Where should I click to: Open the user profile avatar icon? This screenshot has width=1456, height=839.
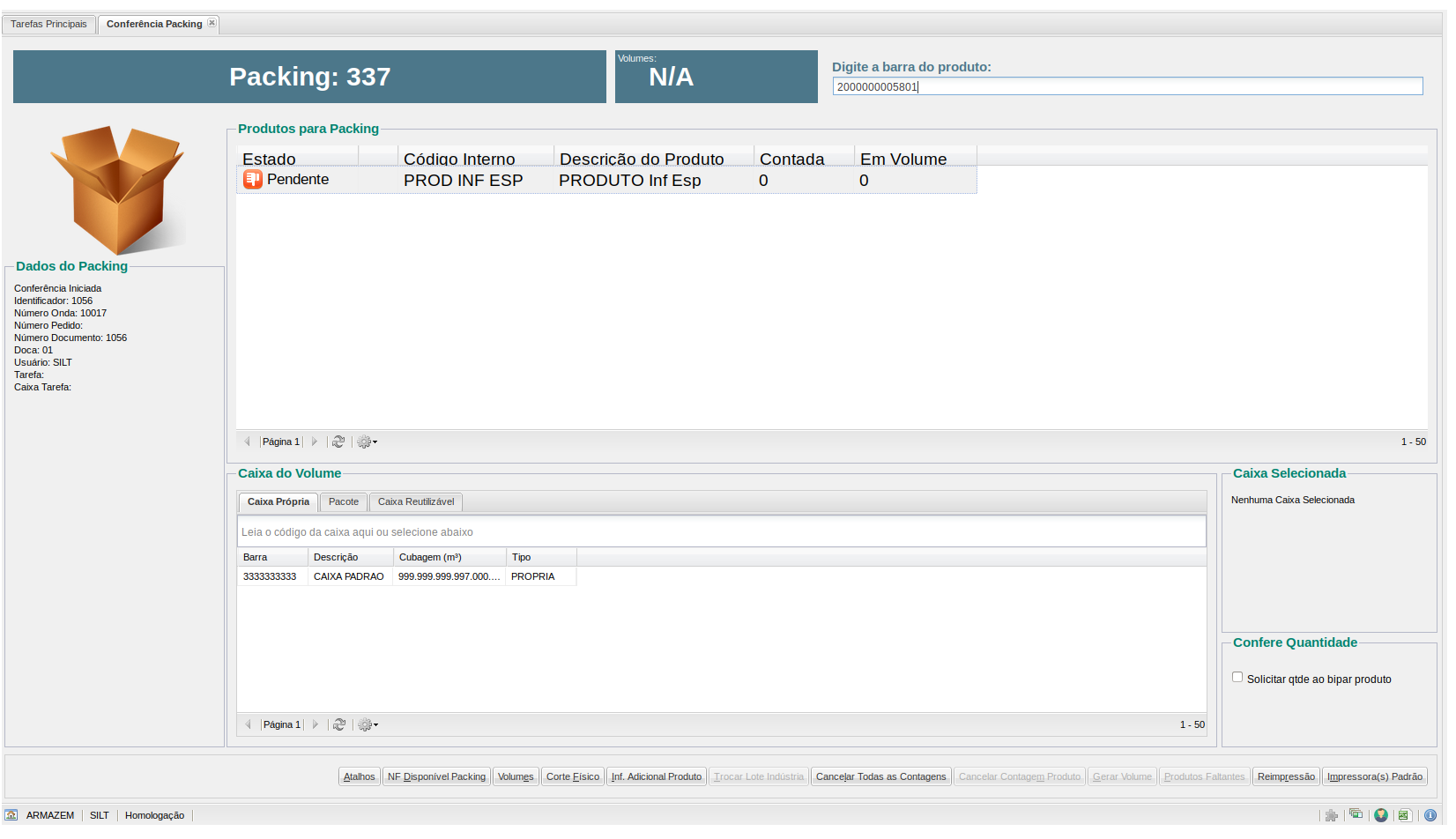coord(1381,815)
